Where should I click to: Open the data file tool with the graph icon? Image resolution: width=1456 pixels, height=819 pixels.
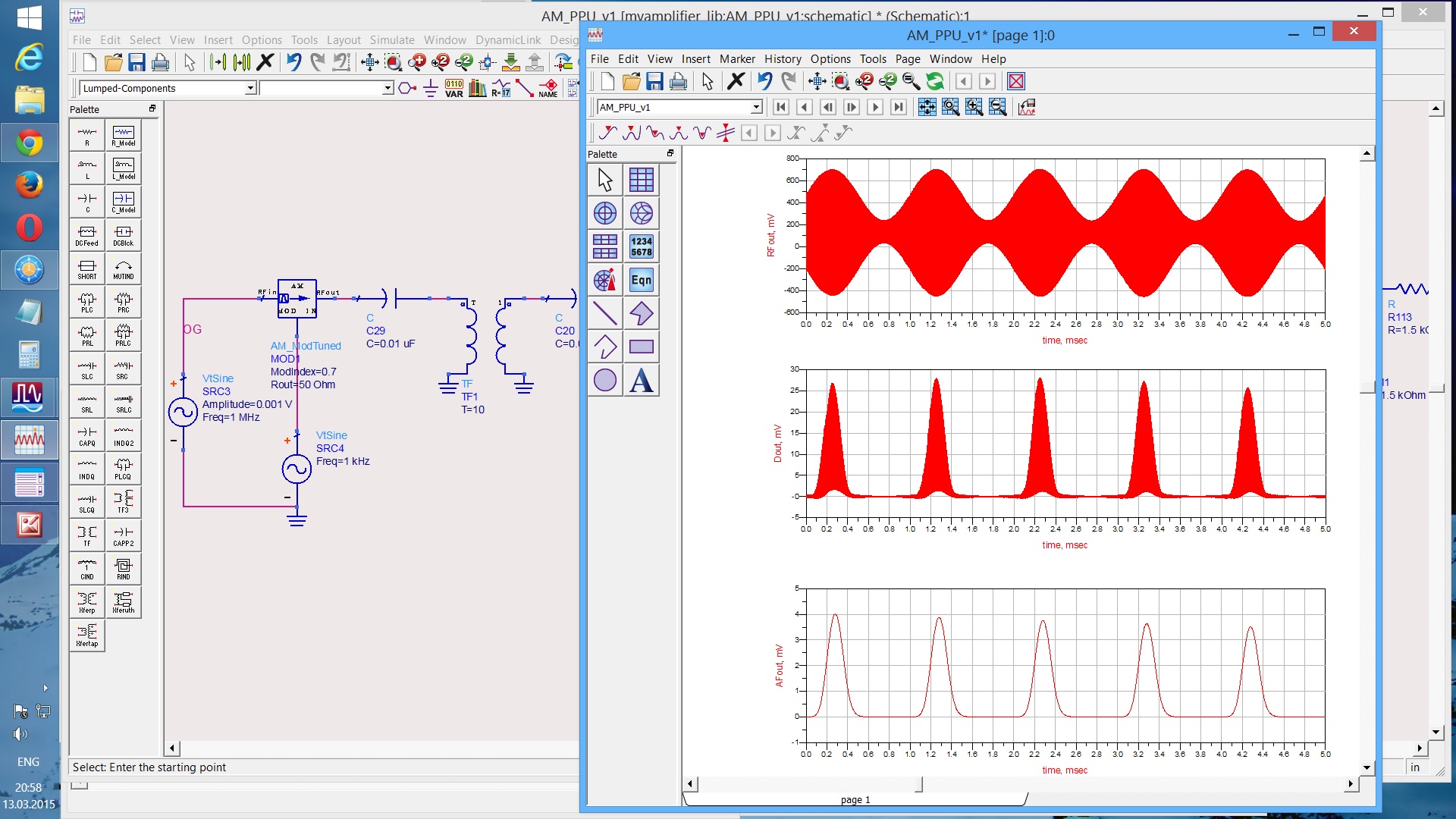pos(1027,107)
